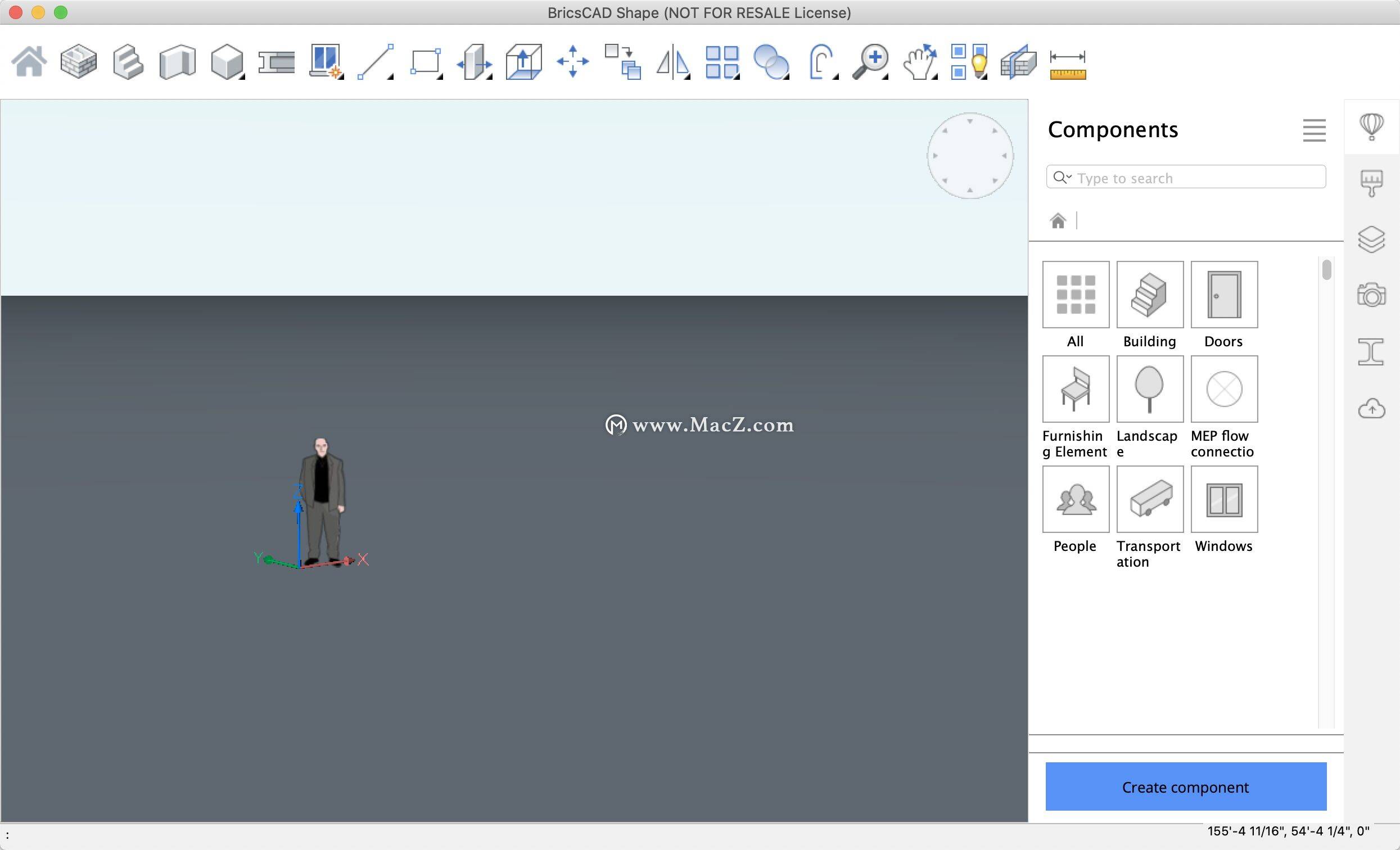1400x850 pixels.
Task: Click the Mirror/Flip tool
Action: click(672, 61)
